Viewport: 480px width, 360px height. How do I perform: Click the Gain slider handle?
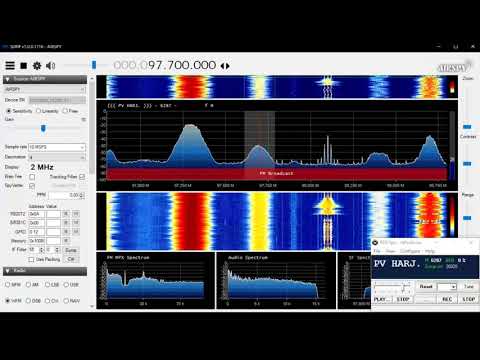[x=43, y=128]
